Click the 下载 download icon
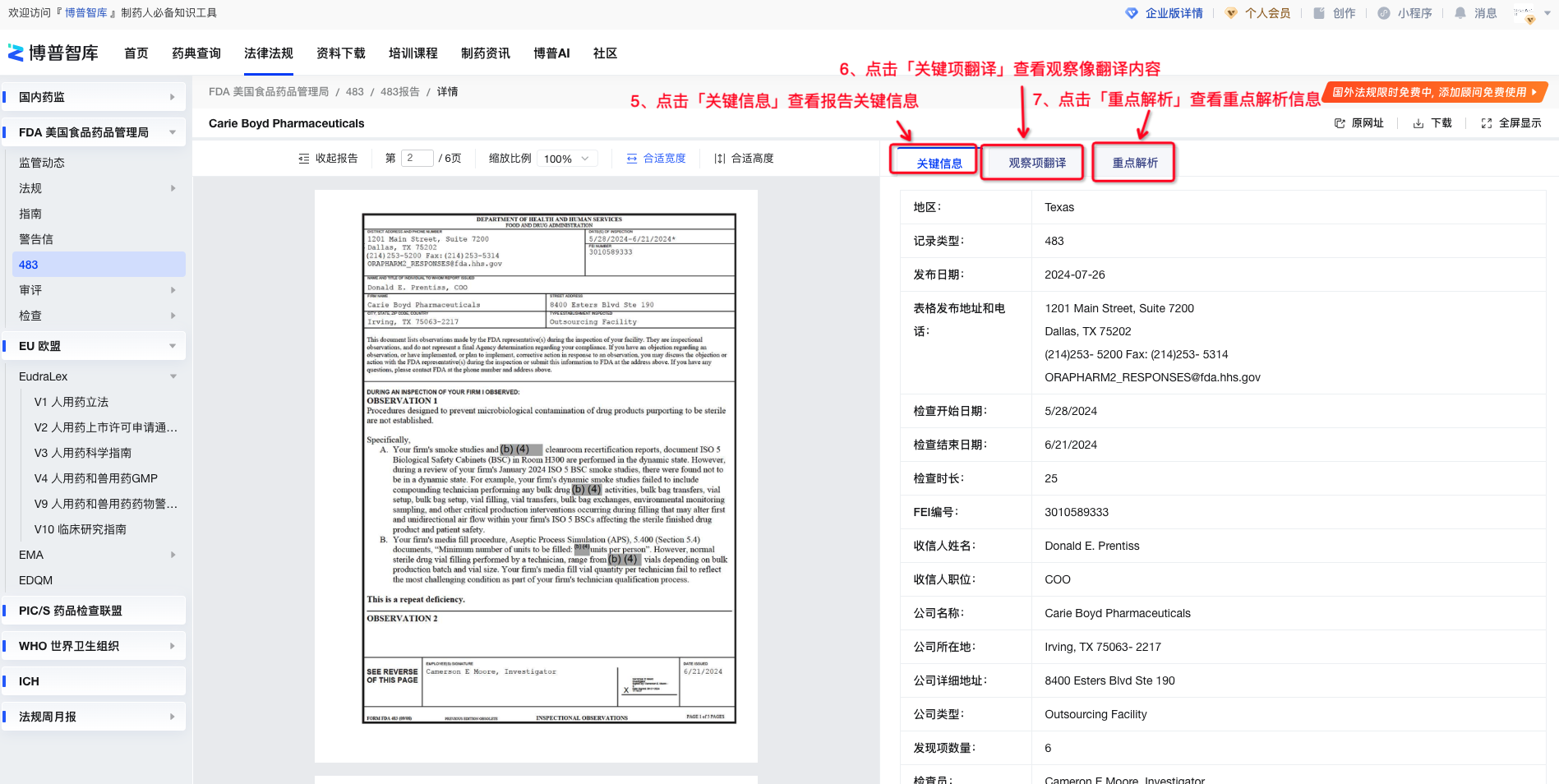The height and width of the screenshot is (784, 1559). (x=1418, y=123)
